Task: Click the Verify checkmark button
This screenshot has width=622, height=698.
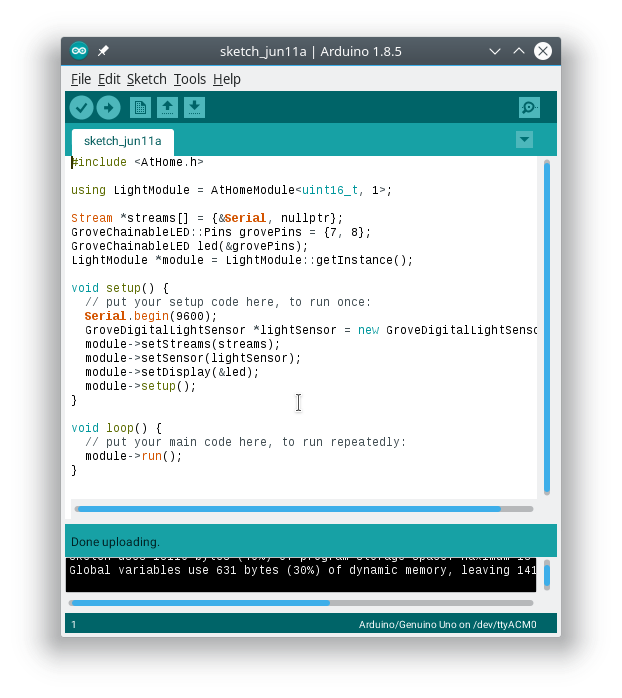Action: pos(81,108)
